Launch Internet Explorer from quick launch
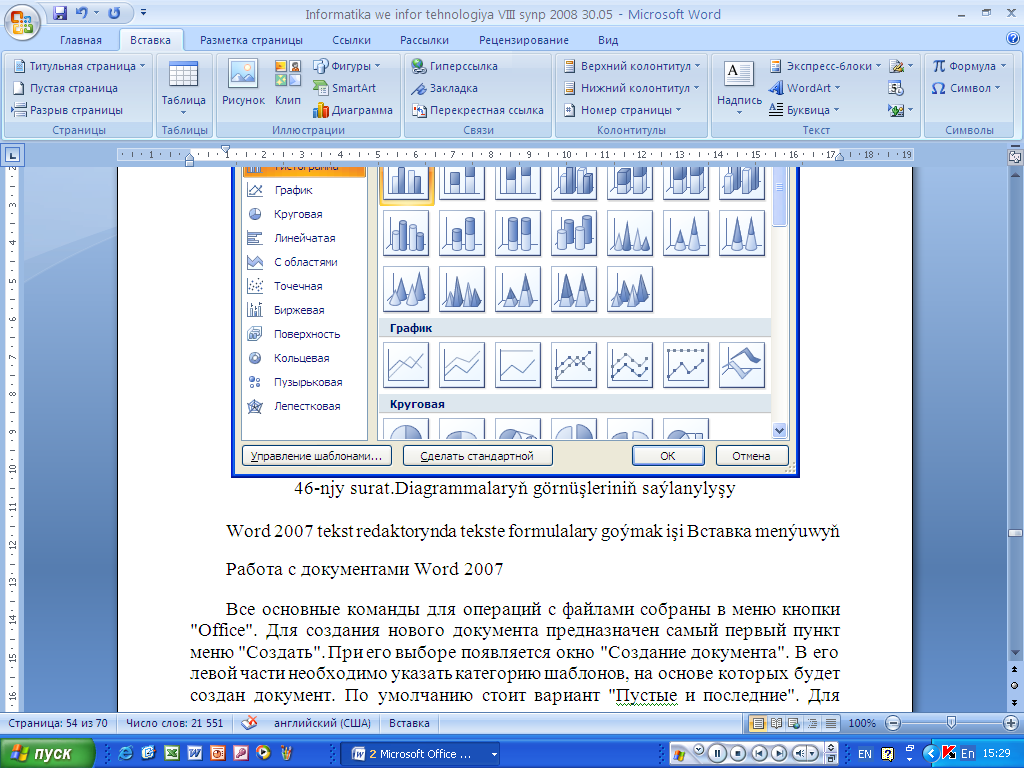Screen dimensions: 1024x768 (125, 754)
